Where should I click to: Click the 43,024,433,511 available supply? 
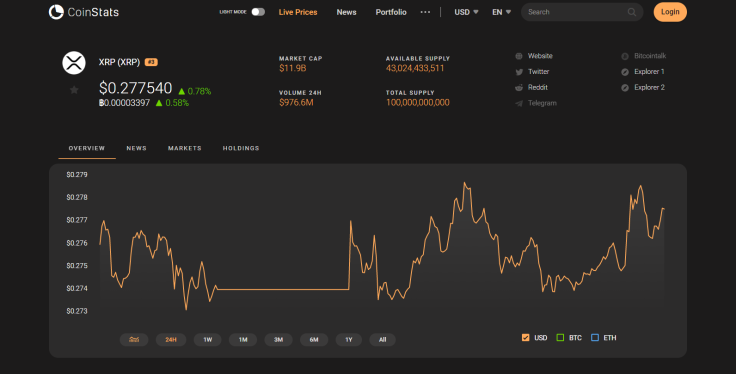click(x=415, y=69)
